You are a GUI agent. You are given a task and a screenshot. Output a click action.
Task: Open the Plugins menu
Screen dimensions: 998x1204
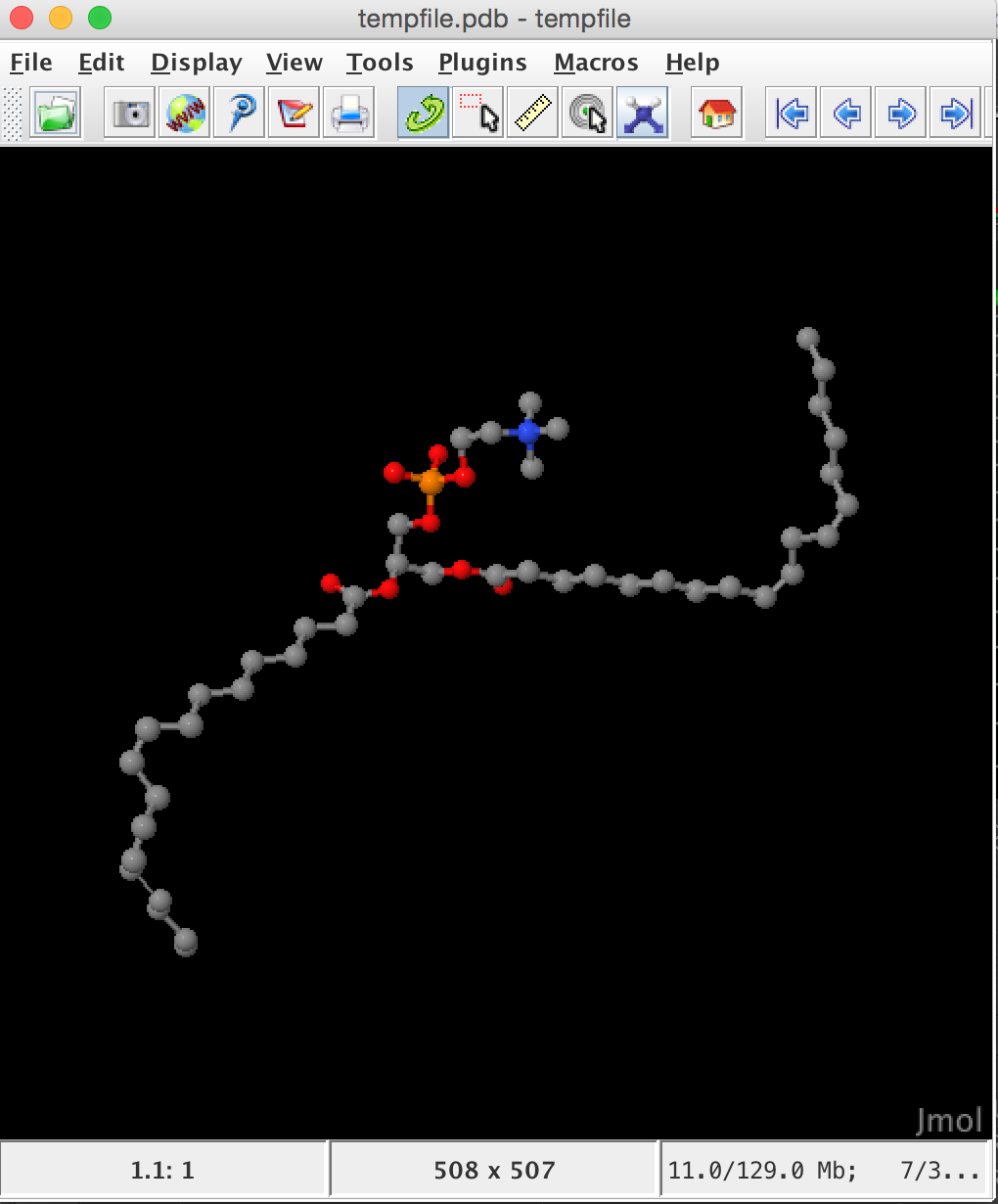[481, 62]
